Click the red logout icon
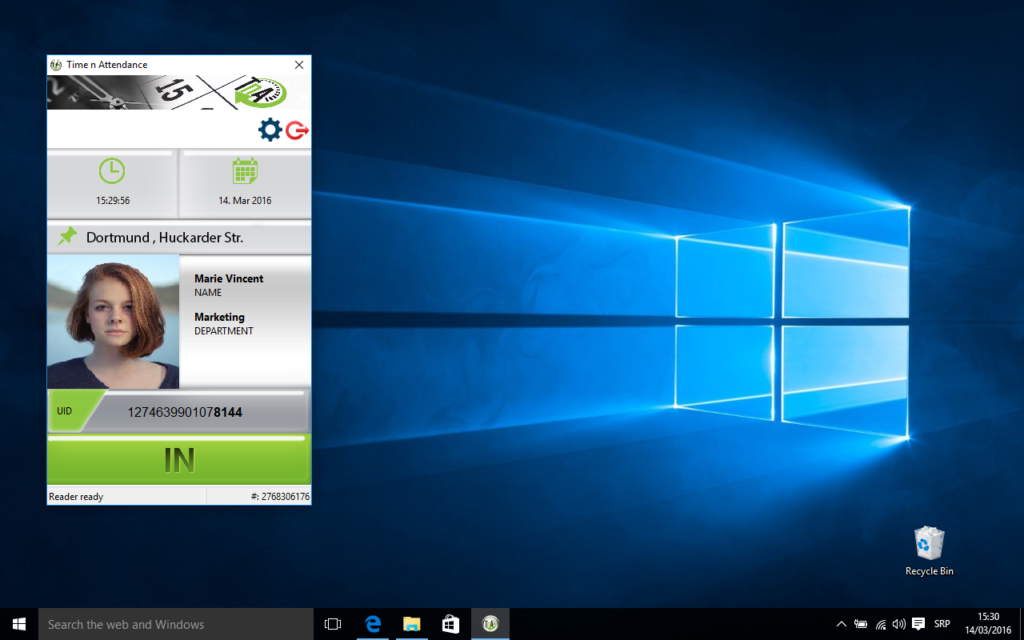The width and height of the screenshot is (1024, 640). tap(297, 130)
